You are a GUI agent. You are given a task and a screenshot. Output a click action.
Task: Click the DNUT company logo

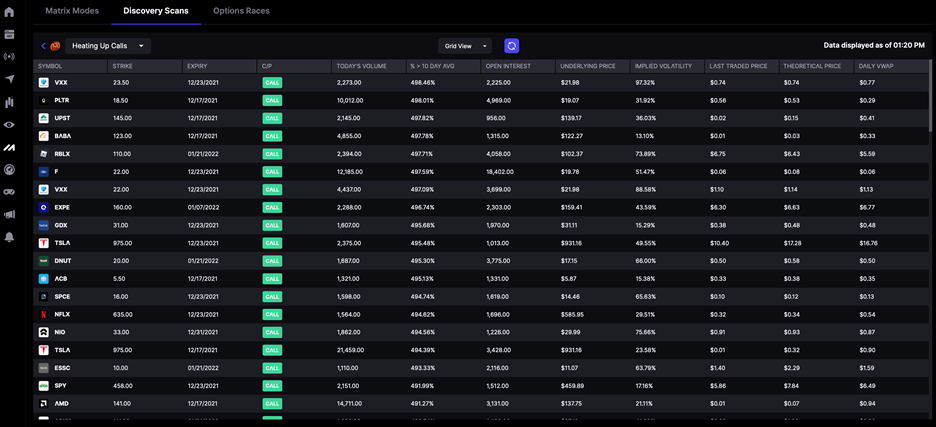(x=44, y=261)
